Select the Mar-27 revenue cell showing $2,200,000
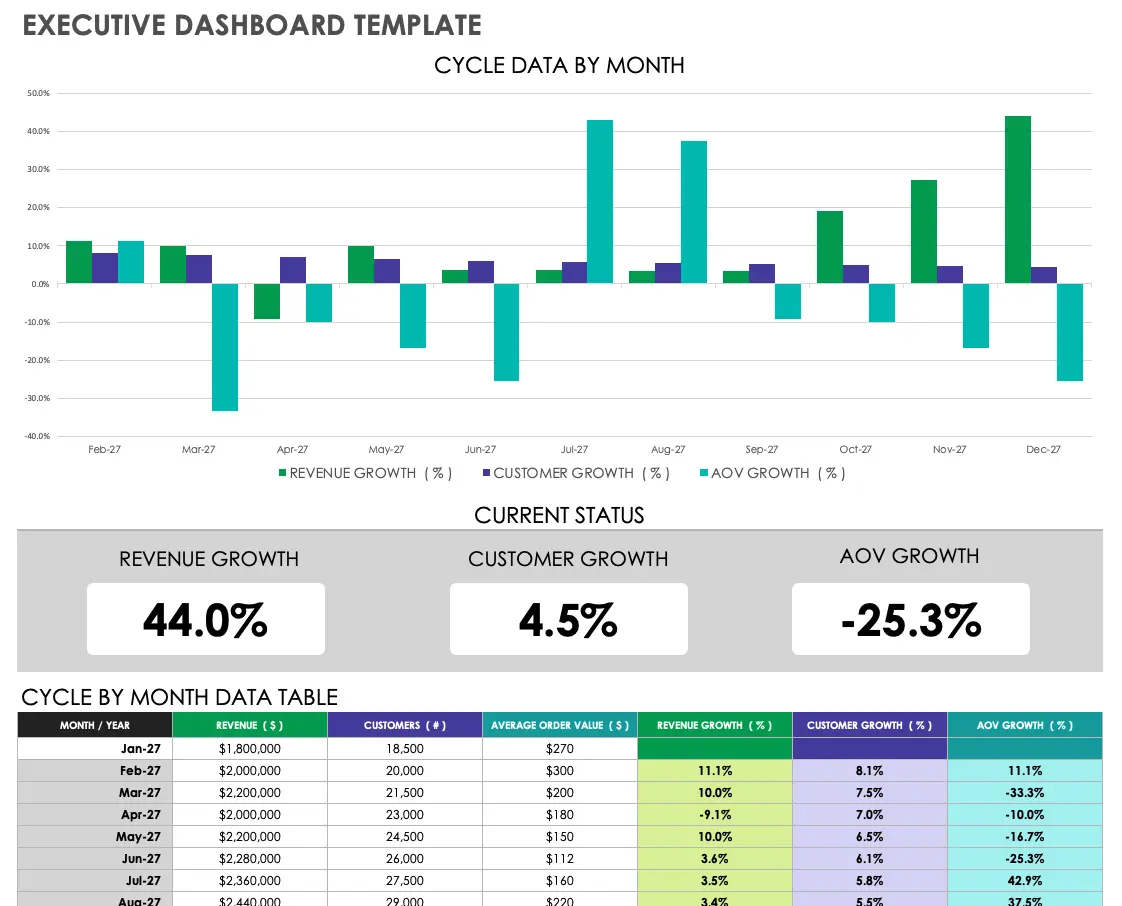The image size is (1122, 906). (x=249, y=793)
